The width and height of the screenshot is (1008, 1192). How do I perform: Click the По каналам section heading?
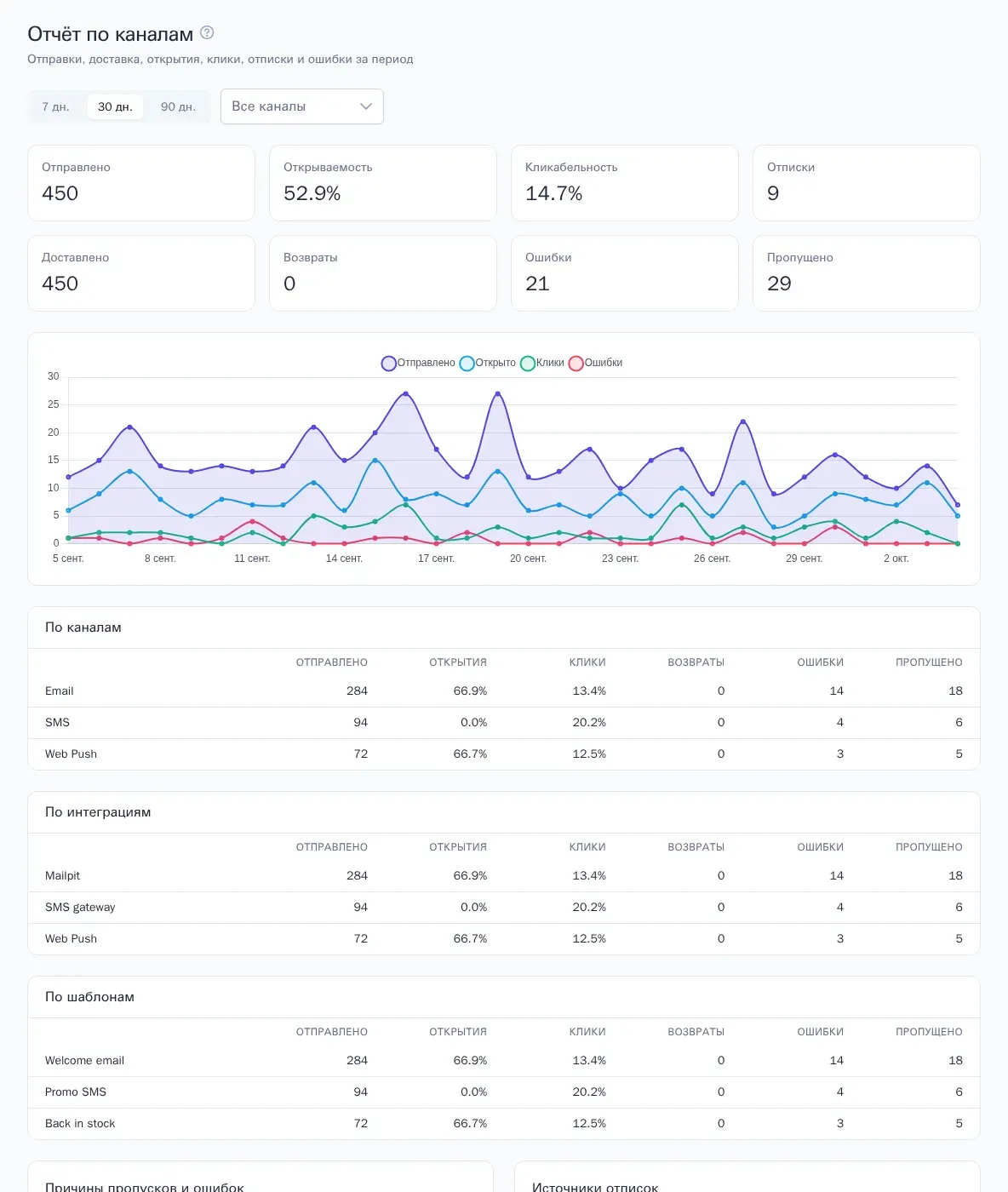pos(83,628)
